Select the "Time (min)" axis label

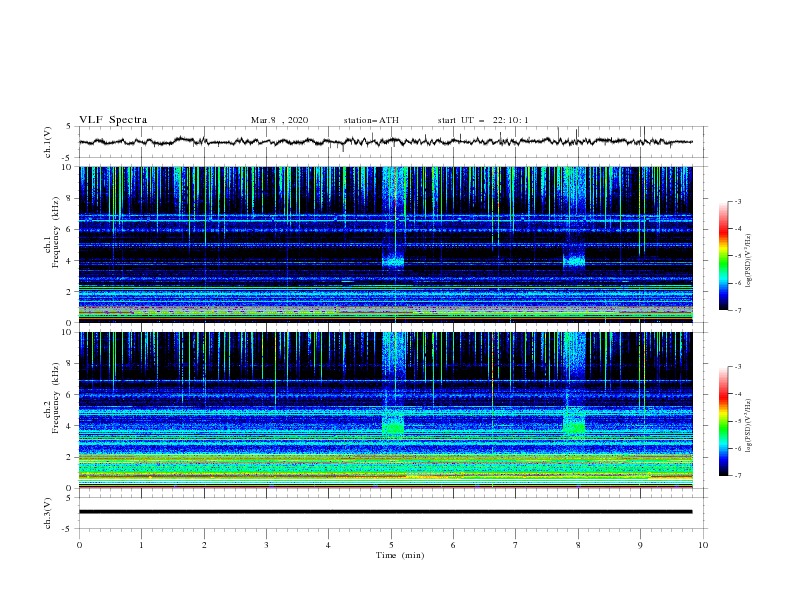pyautogui.click(x=400, y=555)
